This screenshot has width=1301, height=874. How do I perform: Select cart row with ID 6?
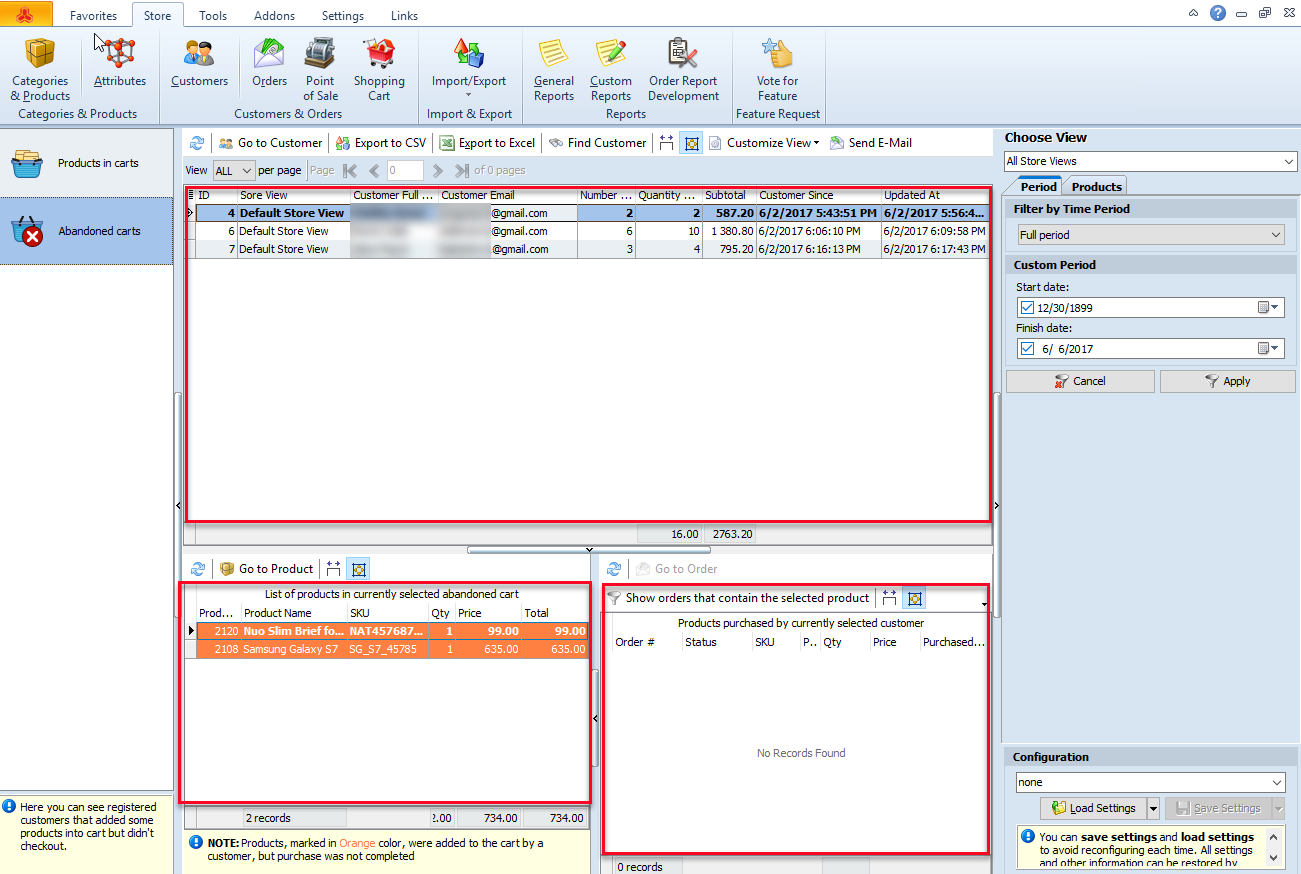click(592, 231)
